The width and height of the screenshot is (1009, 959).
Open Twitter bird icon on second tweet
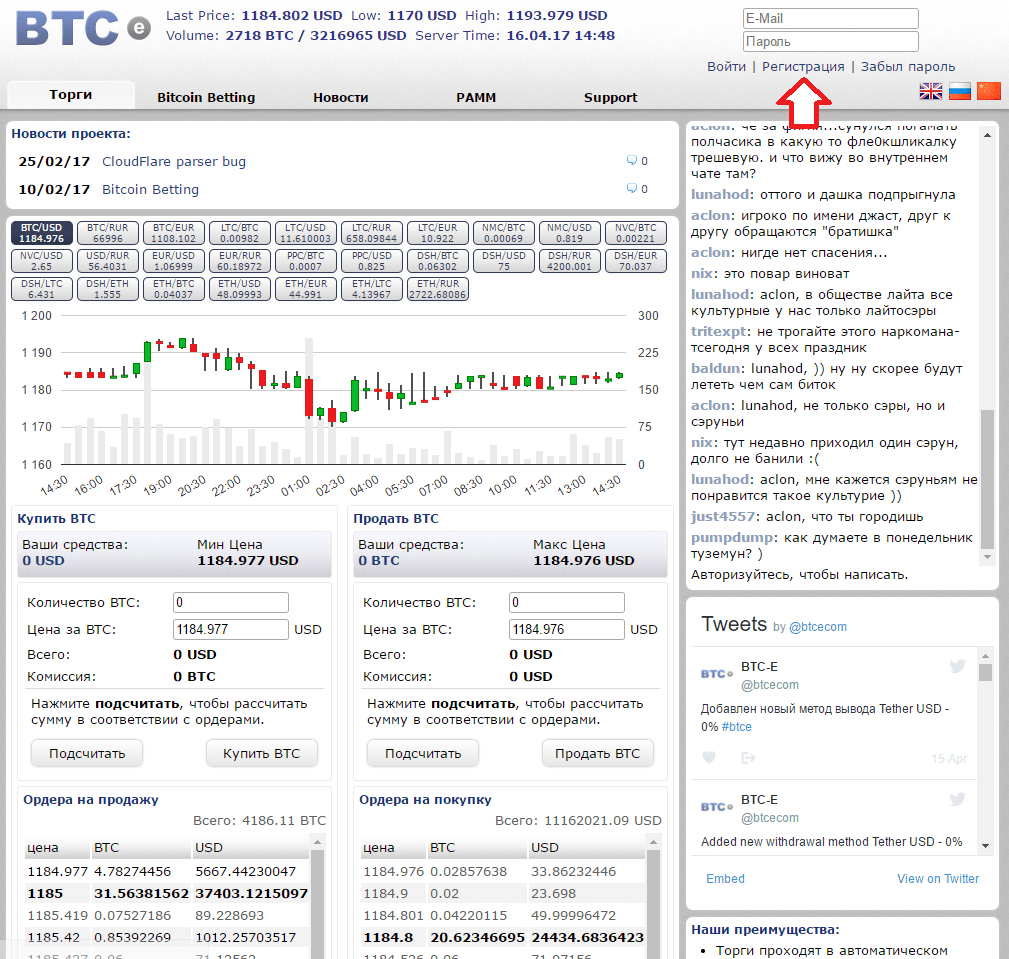(958, 799)
